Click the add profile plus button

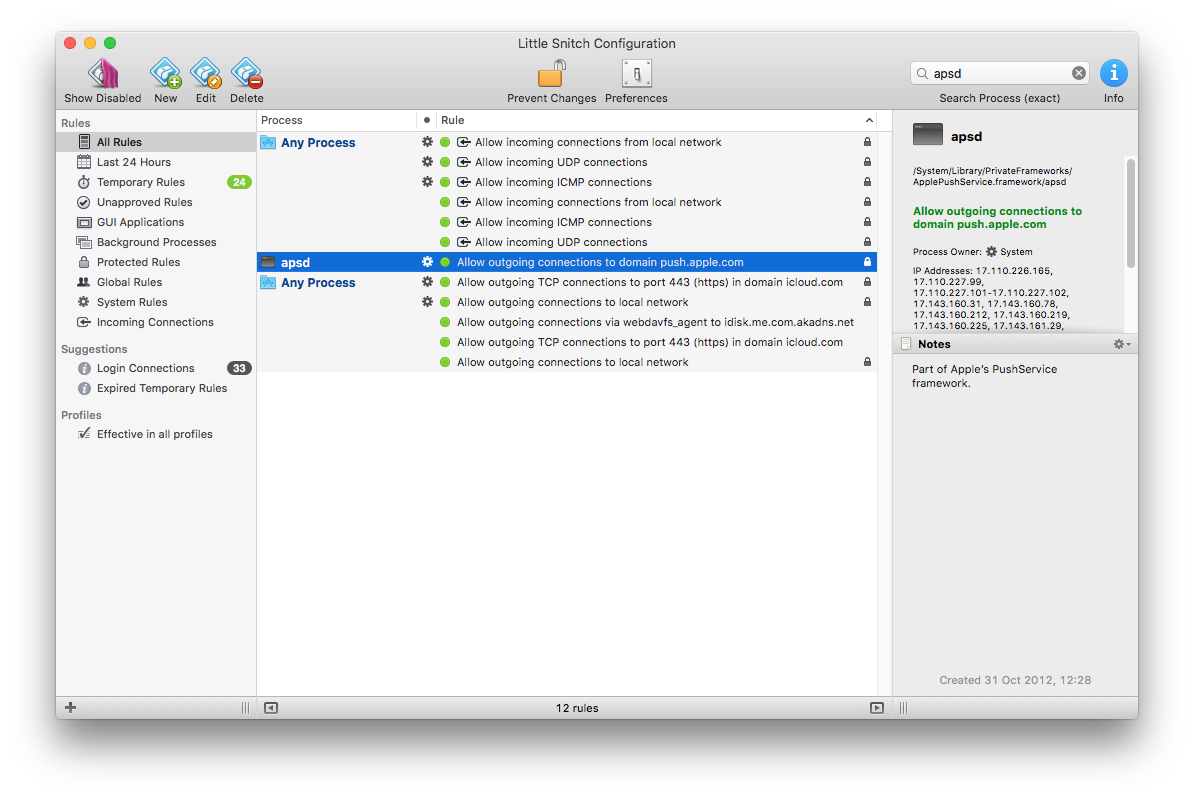pos(70,708)
